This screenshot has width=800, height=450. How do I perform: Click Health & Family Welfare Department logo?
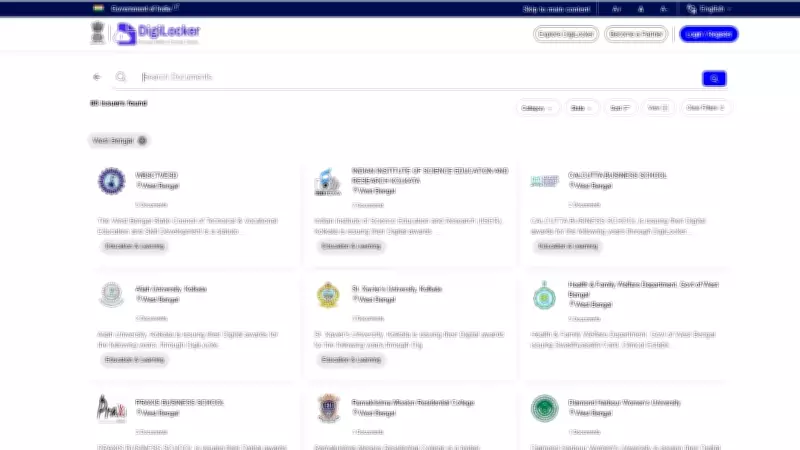pos(544,295)
